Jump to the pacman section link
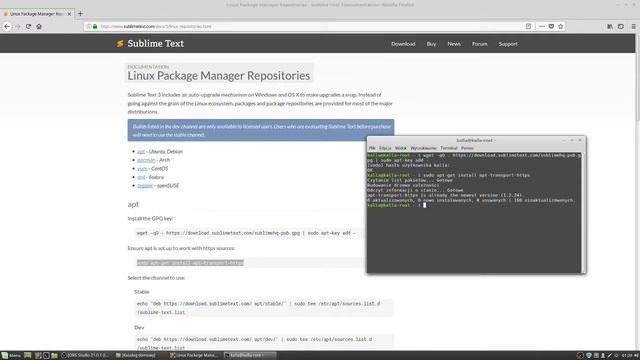This screenshot has width=640, height=360. tap(146, 160)
